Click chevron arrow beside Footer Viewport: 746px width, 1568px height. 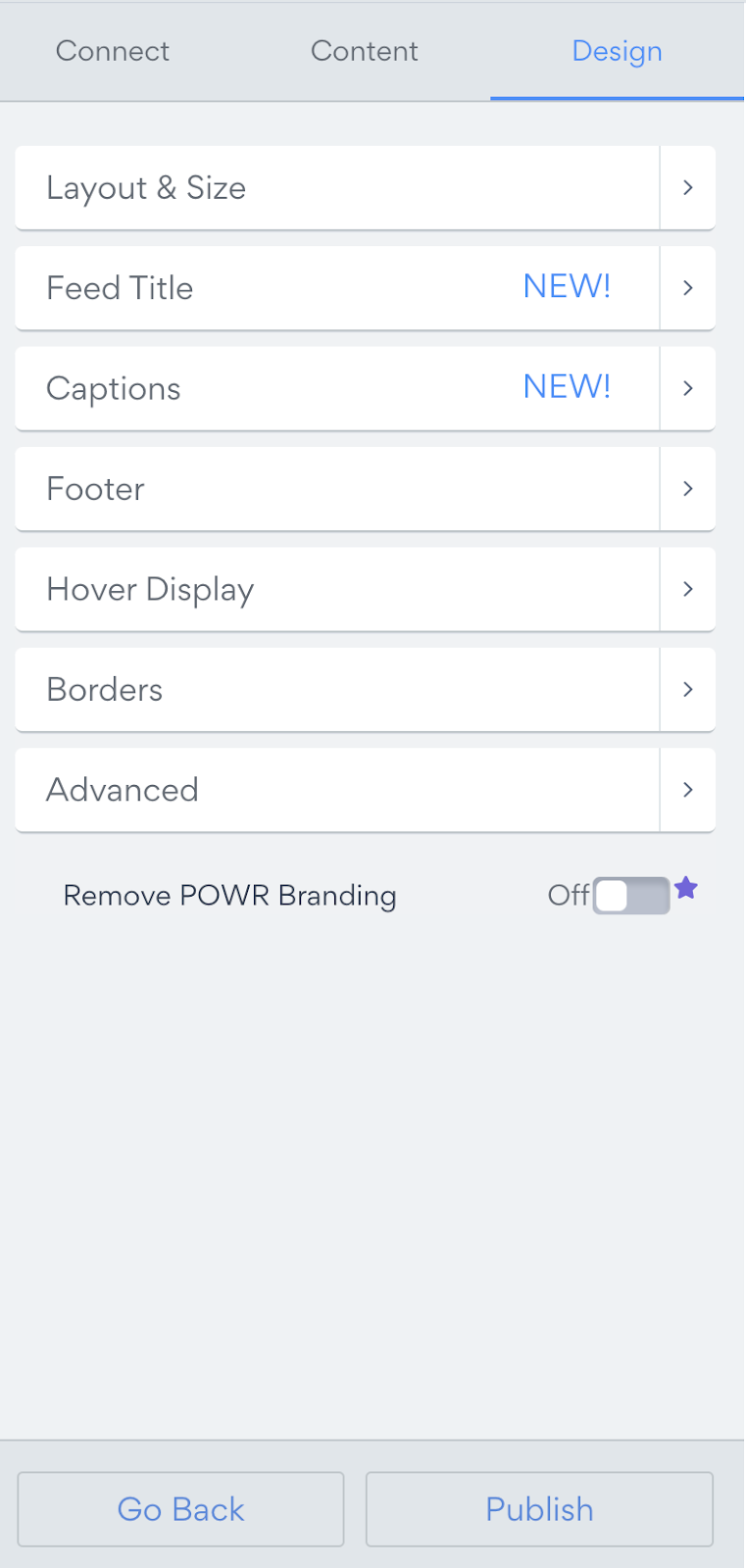688,488
